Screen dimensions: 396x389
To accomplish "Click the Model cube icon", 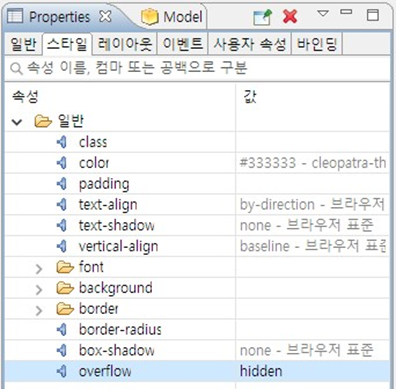I will [x=149, y=17].
